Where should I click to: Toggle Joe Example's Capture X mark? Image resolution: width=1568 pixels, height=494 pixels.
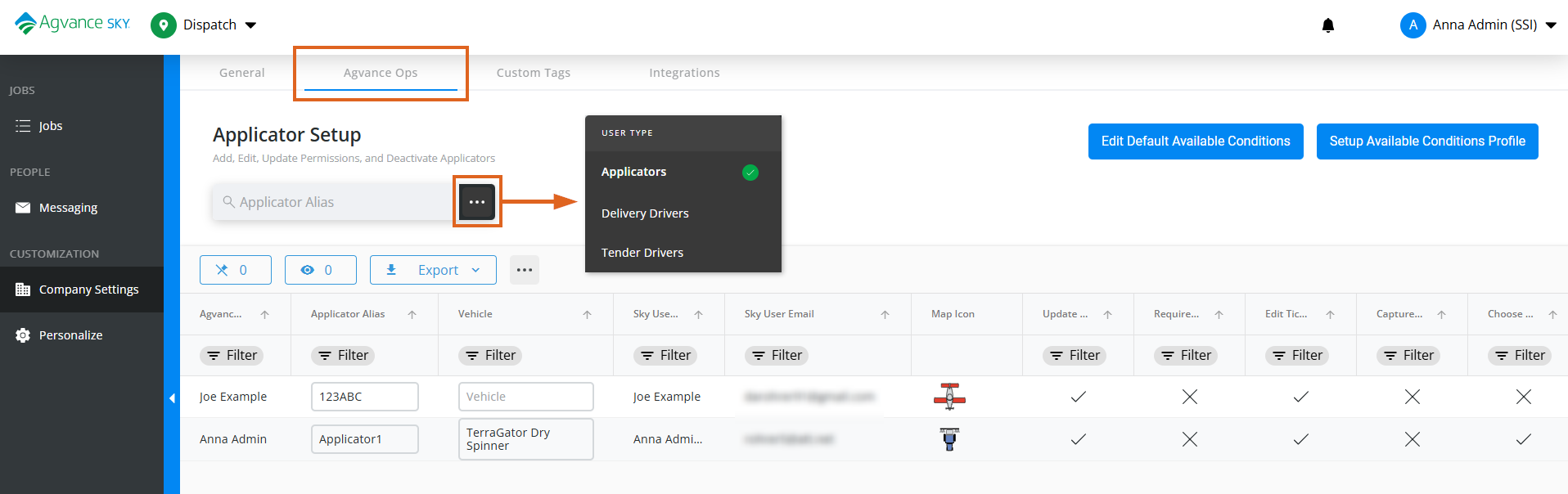pos(1413,397)
